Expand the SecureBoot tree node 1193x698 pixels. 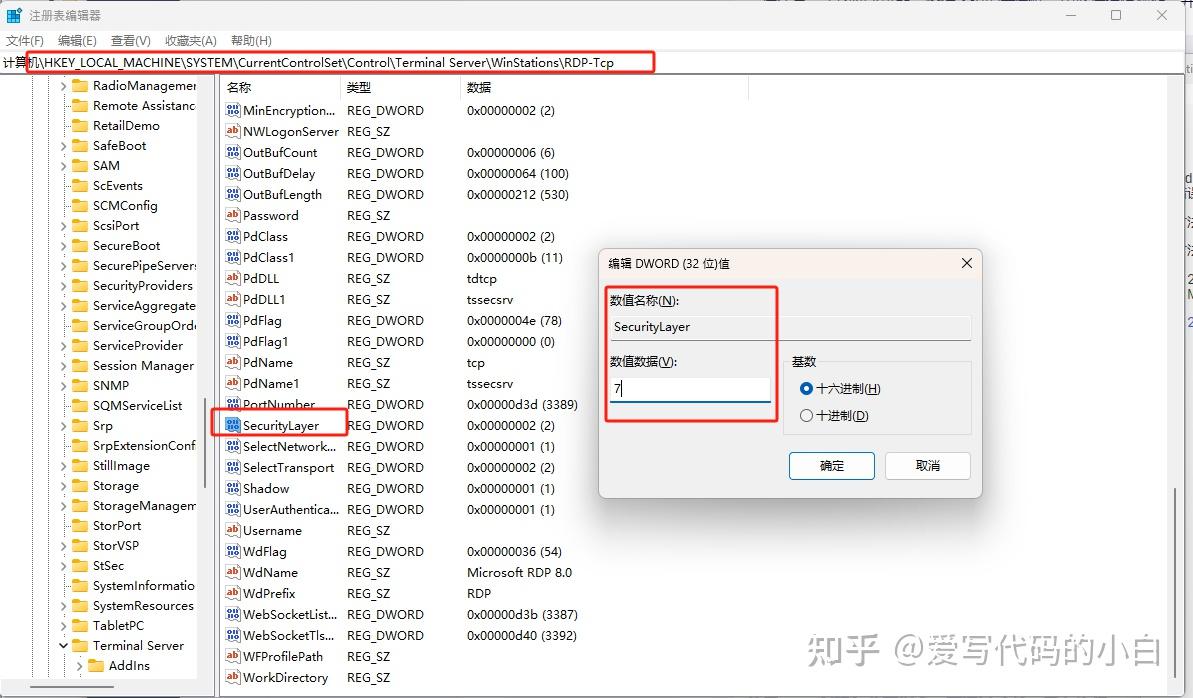pos(62,245)
